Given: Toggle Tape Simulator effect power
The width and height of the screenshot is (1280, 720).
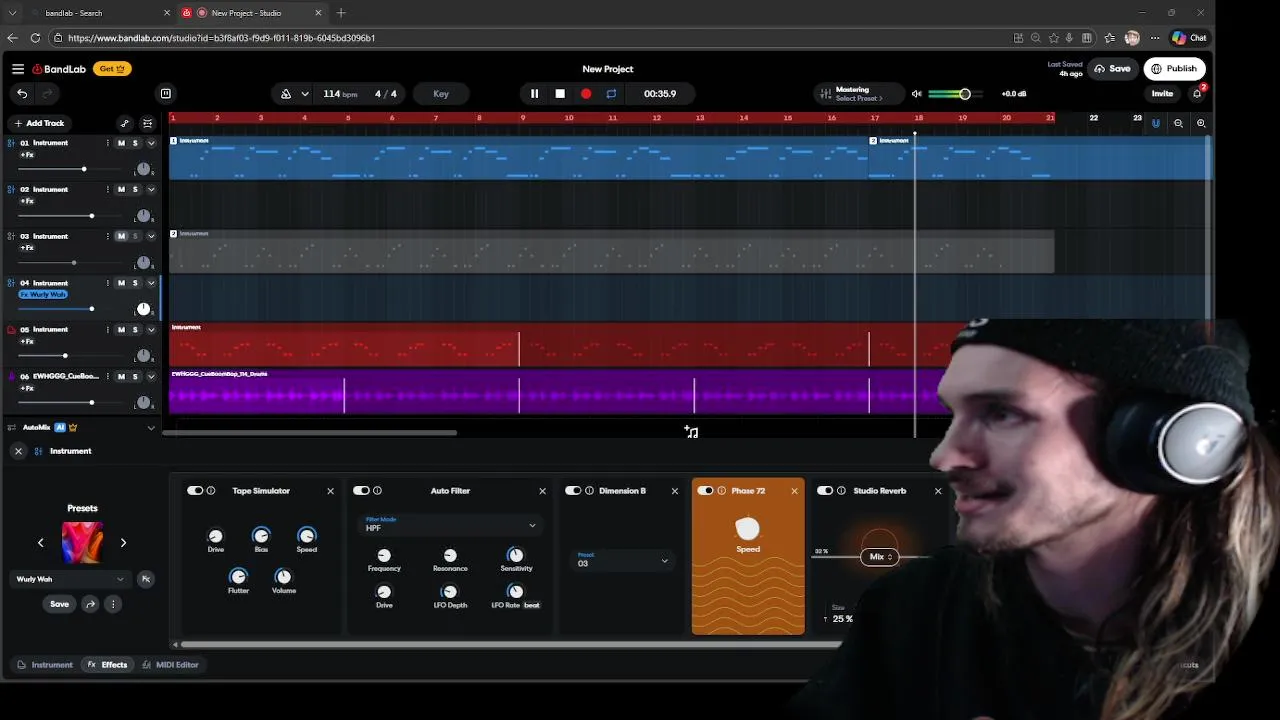Looking at the screenshot, I should pyautogui.click(x=194, y=491).
